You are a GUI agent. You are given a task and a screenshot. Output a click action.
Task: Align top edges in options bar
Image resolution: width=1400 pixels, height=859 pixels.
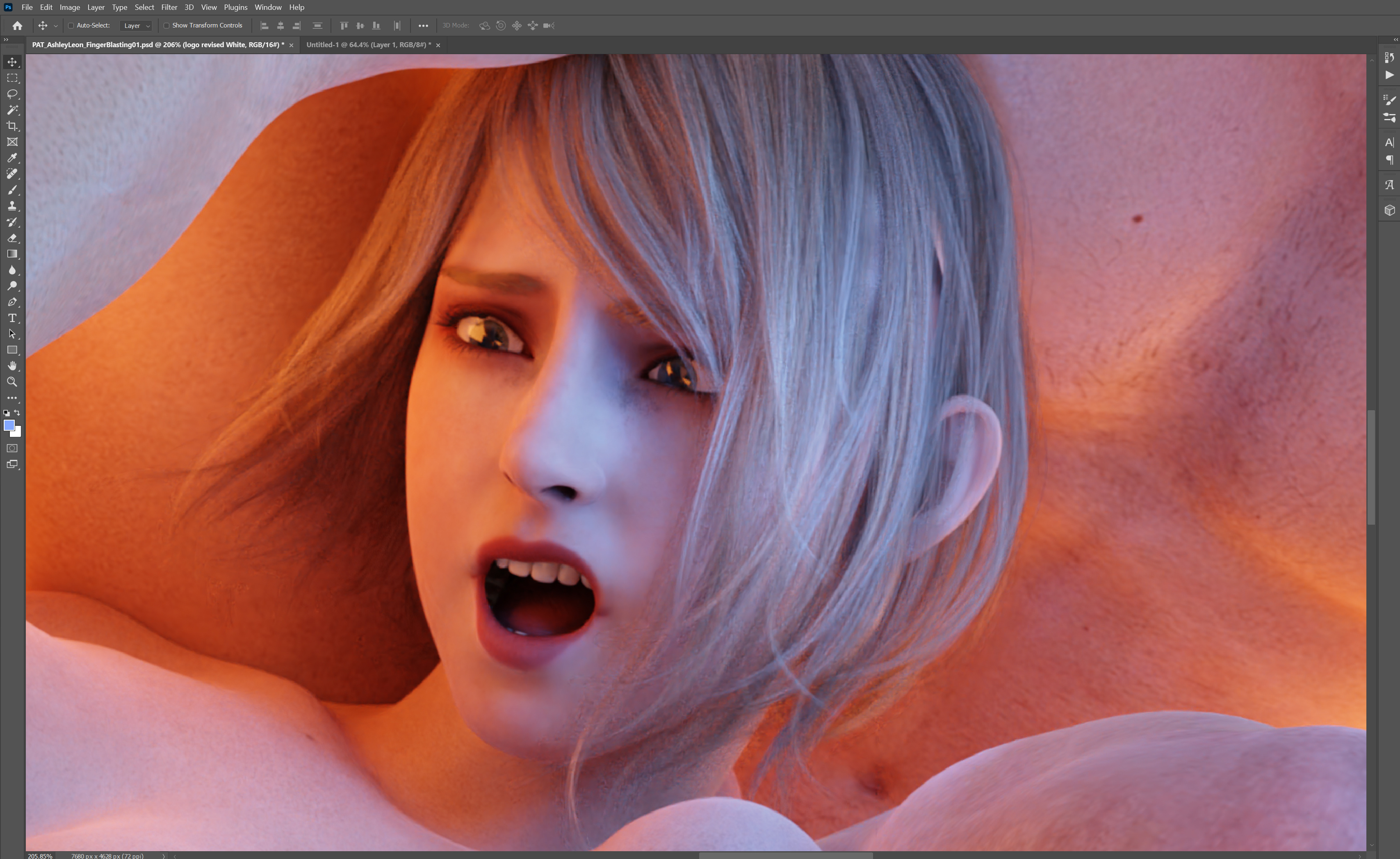[x=344, y=25]
